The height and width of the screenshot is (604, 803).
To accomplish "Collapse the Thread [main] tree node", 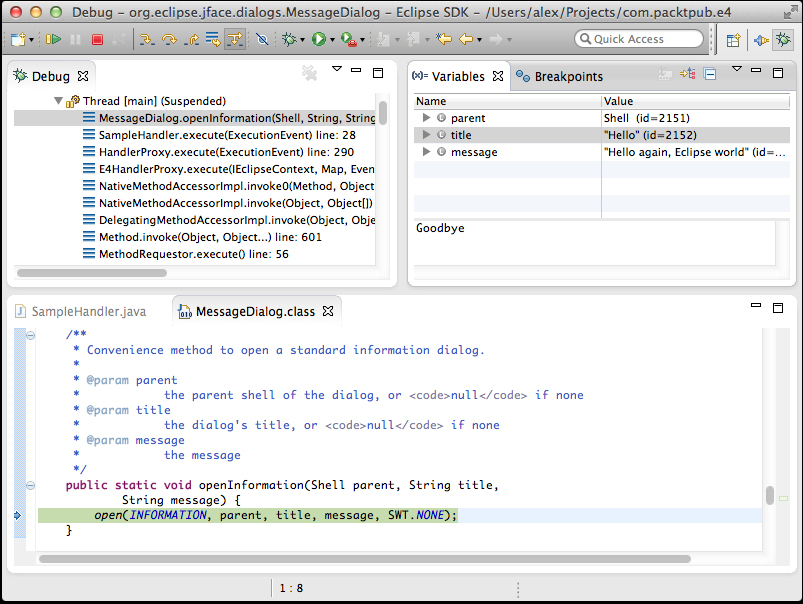I will (58, 101).
